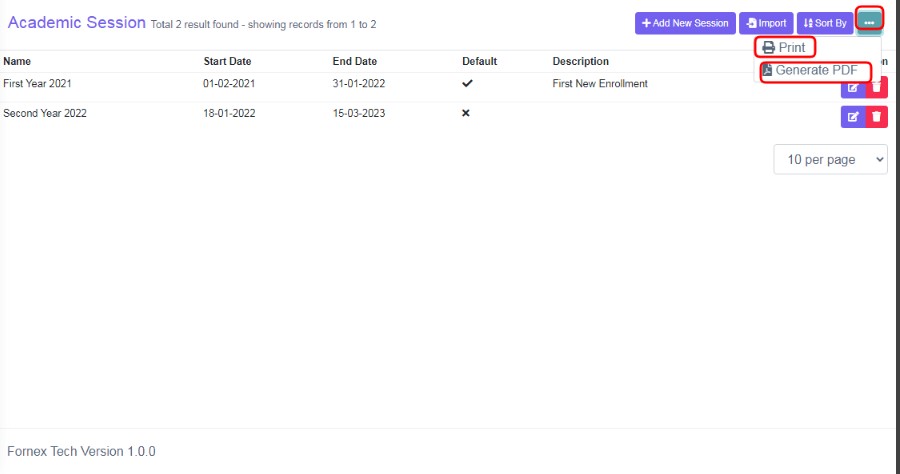The height and width of the screenshot is (474, 900).
Task: Delete the First Year 2021 session
Action: [x=877, y=88]
